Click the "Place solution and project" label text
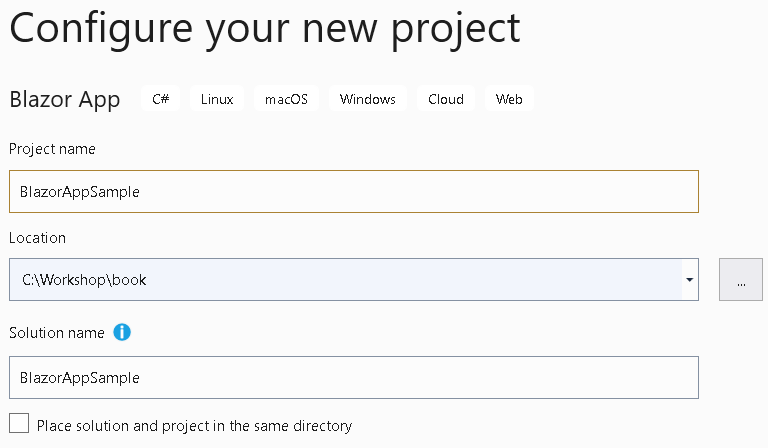The width and height of the screenshot is (768, 448). click(194, 426)
